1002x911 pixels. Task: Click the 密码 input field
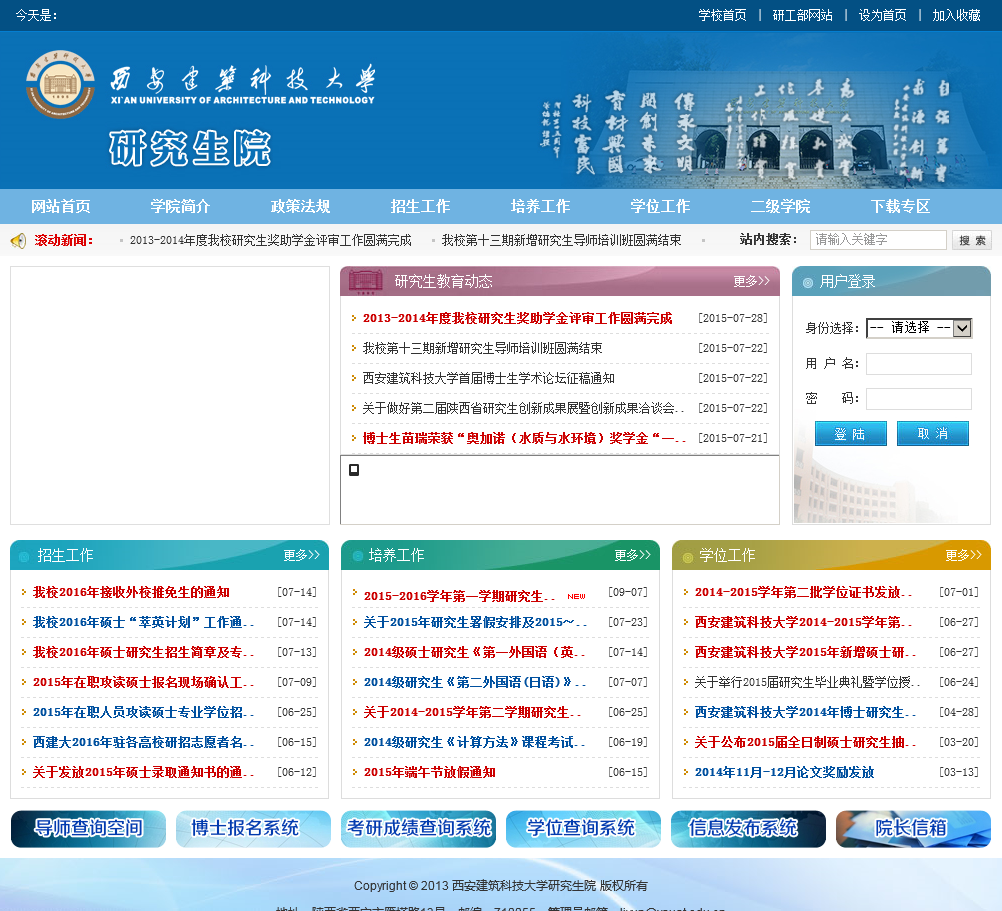tap(919, 399)
